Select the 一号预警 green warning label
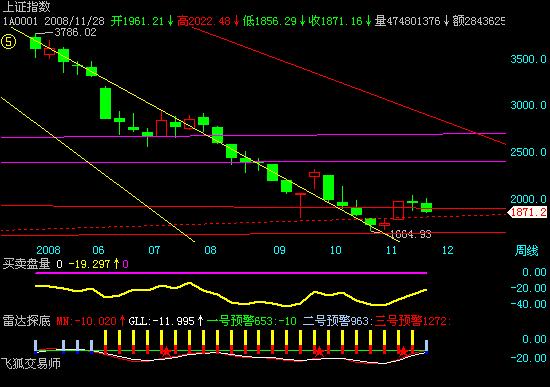Screen dimensions: 550x387 point(230,321)
